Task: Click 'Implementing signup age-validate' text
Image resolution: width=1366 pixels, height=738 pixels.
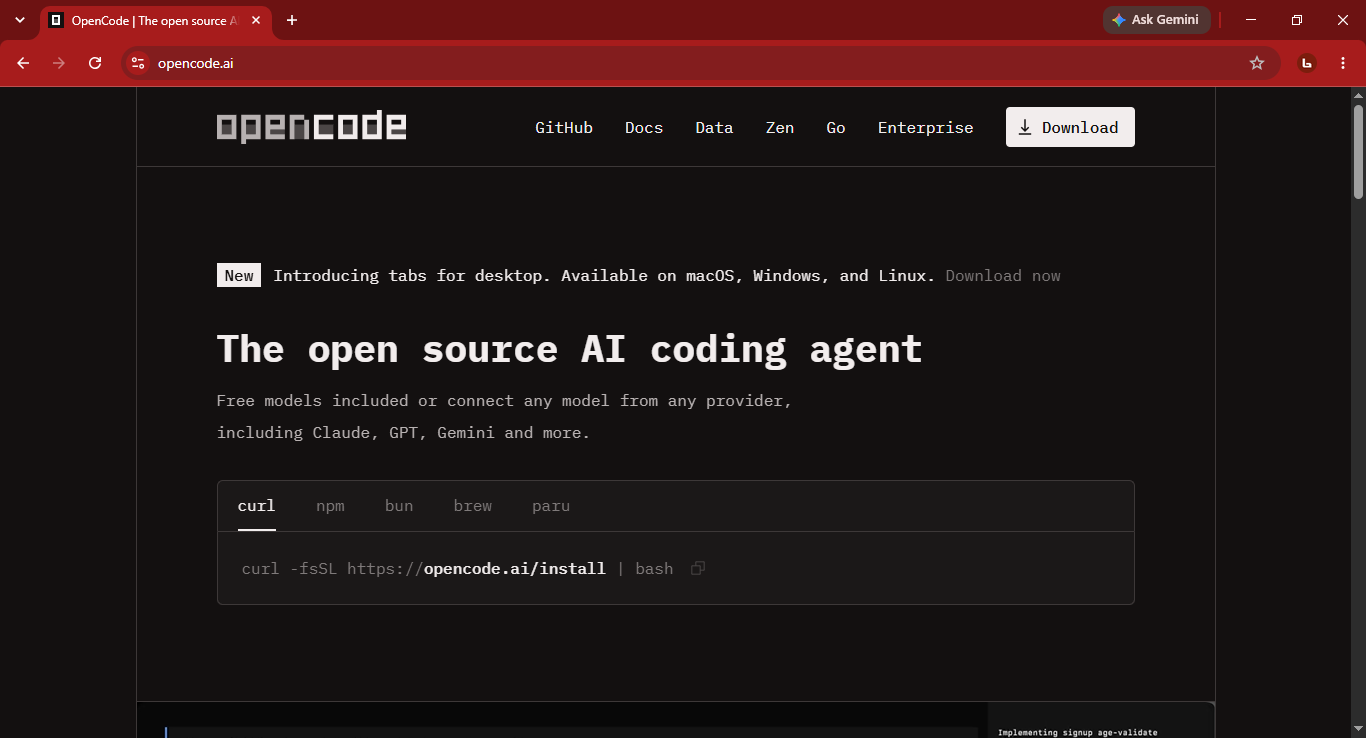Action: tap(1077, 732)
